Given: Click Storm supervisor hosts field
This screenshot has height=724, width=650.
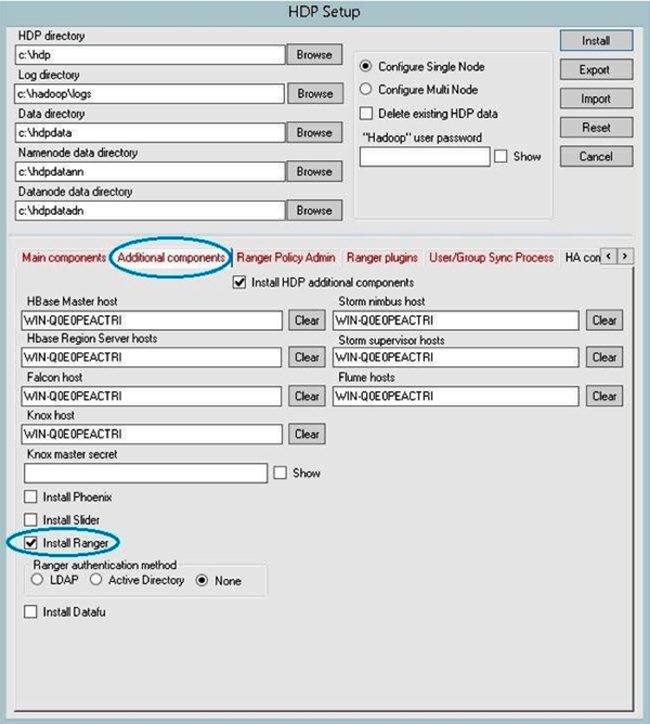Looking at the screenshot, I should (x=456, y=357).
